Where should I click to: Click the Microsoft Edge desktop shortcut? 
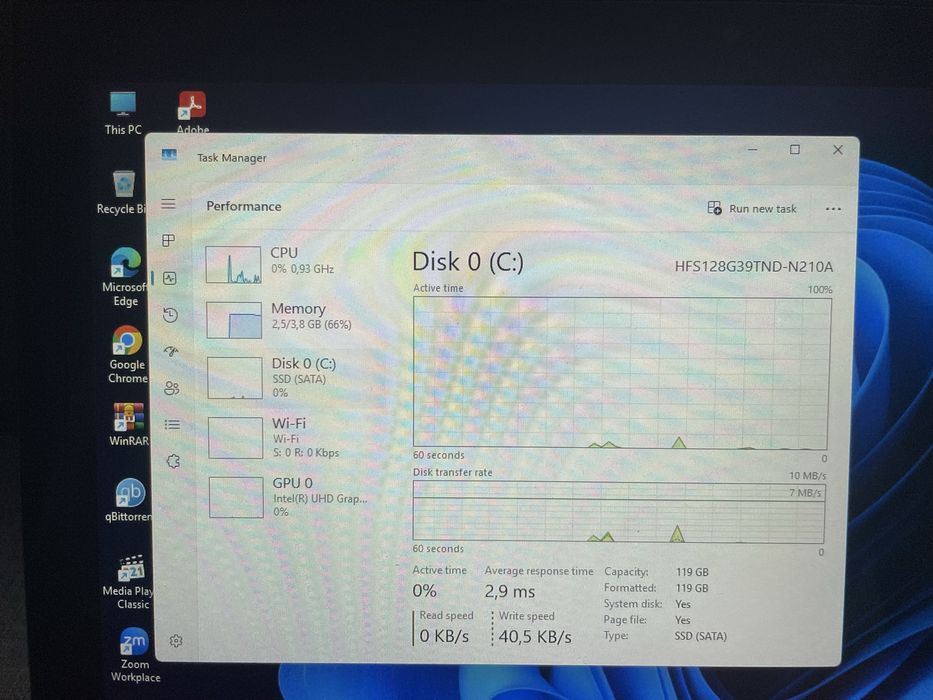[125, 277]
